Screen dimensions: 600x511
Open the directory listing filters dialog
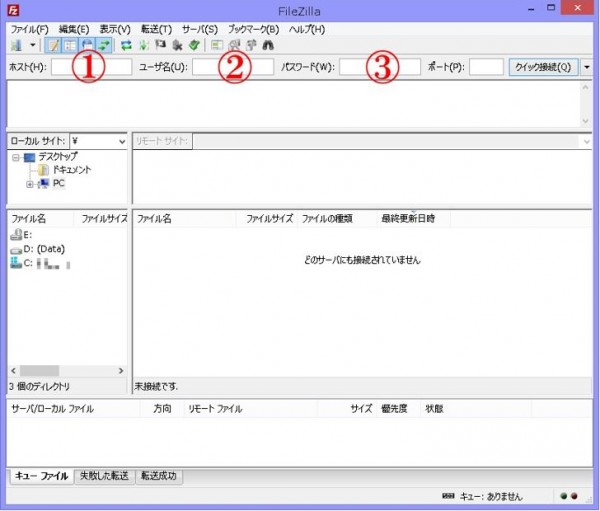[x=217, y=46]
